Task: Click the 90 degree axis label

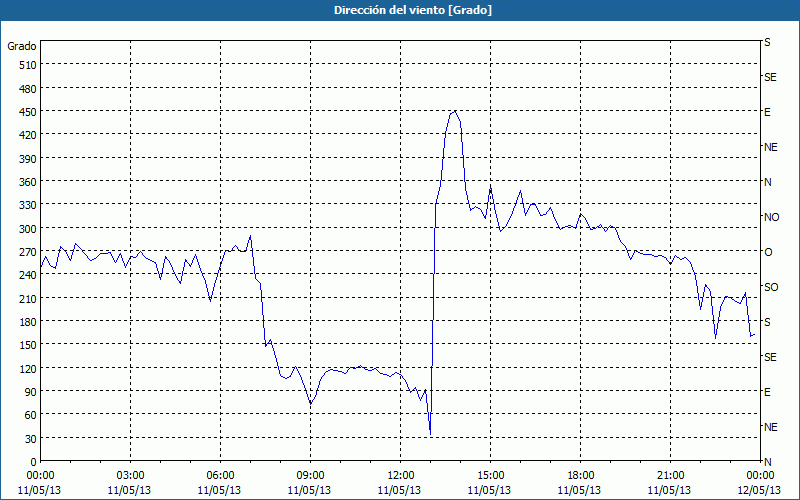Action: click(31, 392)
